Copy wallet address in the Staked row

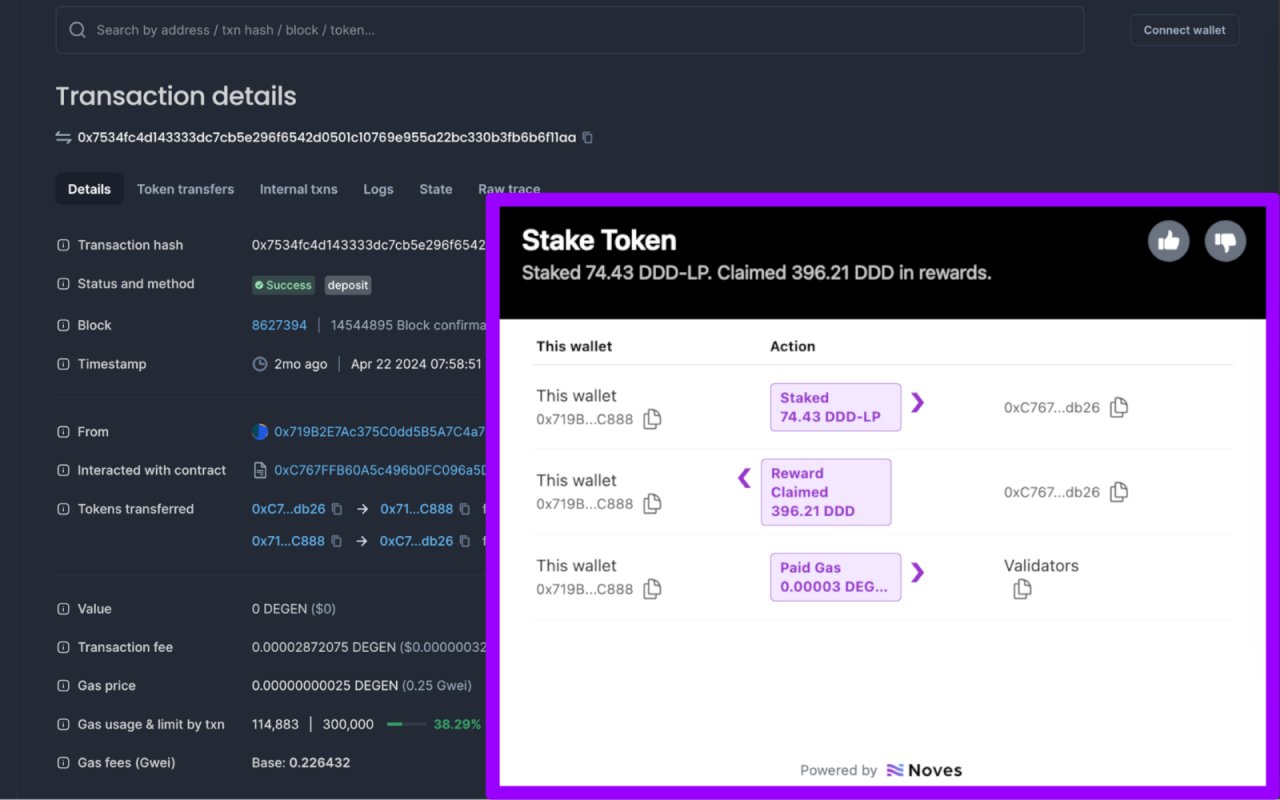tap(652, 419)
